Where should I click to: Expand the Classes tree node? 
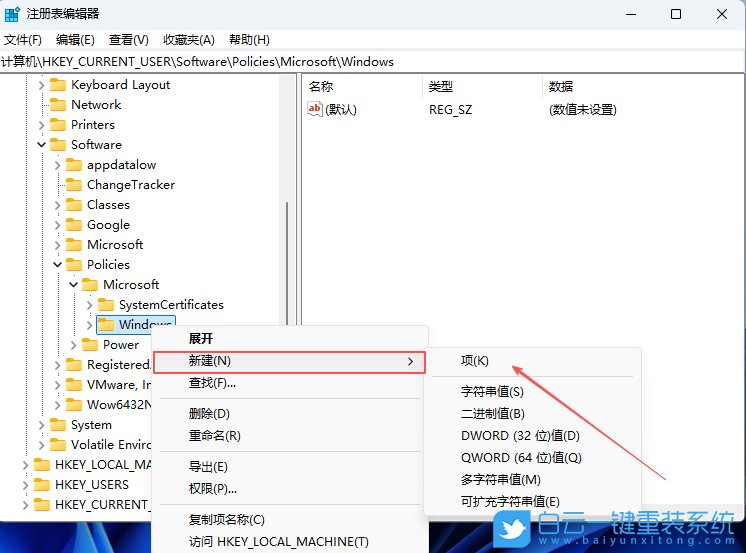click(58, 205)
